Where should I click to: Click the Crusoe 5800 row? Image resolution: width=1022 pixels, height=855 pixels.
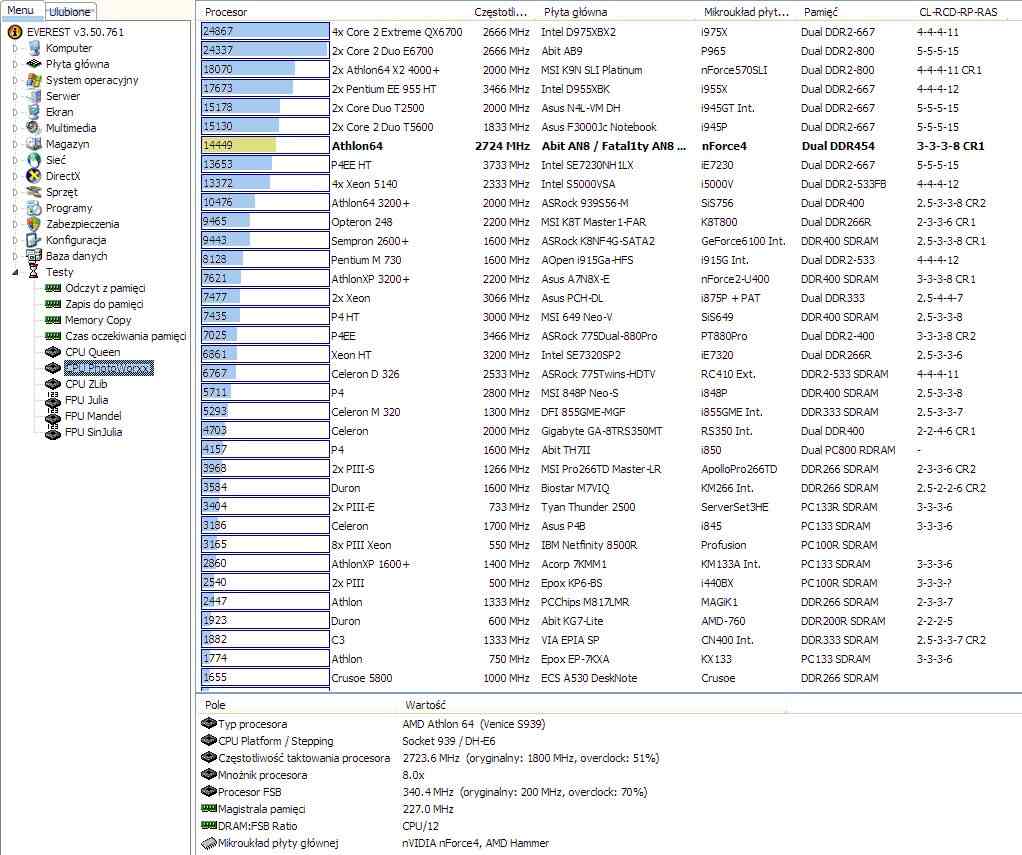click(609, 678)
